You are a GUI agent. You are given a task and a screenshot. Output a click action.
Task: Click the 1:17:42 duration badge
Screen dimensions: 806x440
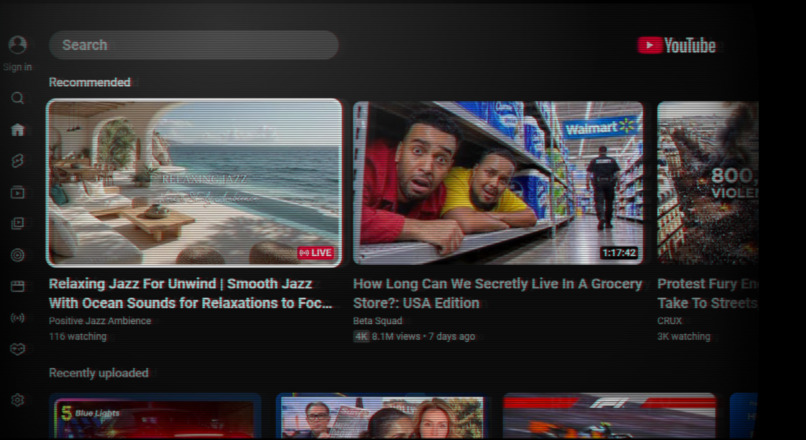619,253
